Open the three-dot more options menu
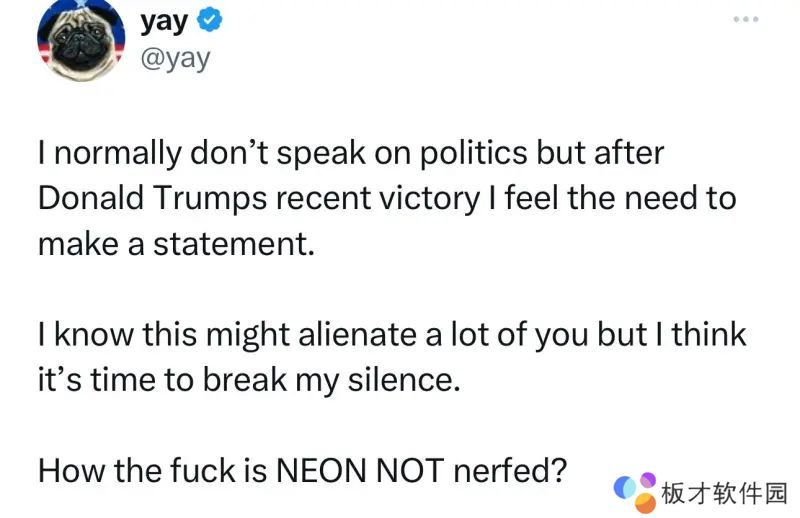Viewport: 800px width, 518px height. 746,19
